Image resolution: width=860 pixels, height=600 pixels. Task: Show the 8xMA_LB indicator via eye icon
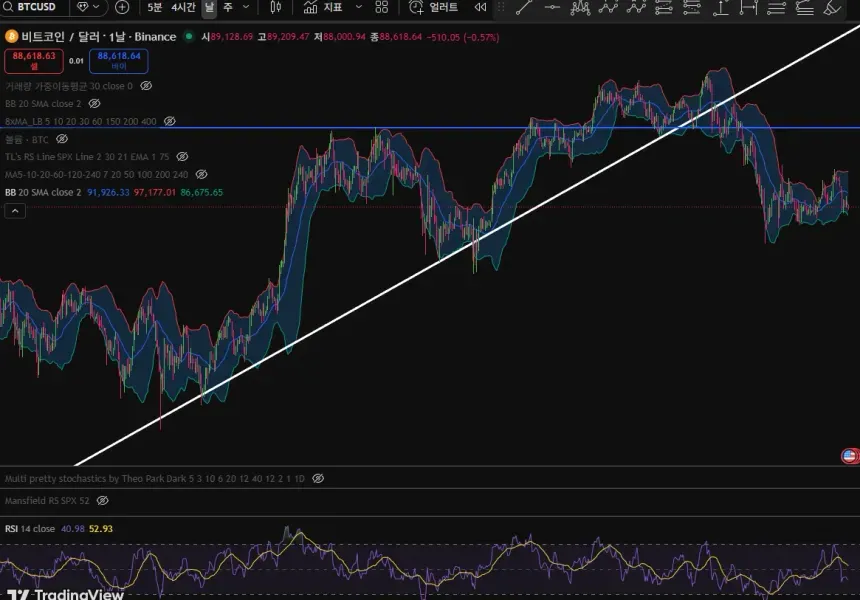pos(169,121)
